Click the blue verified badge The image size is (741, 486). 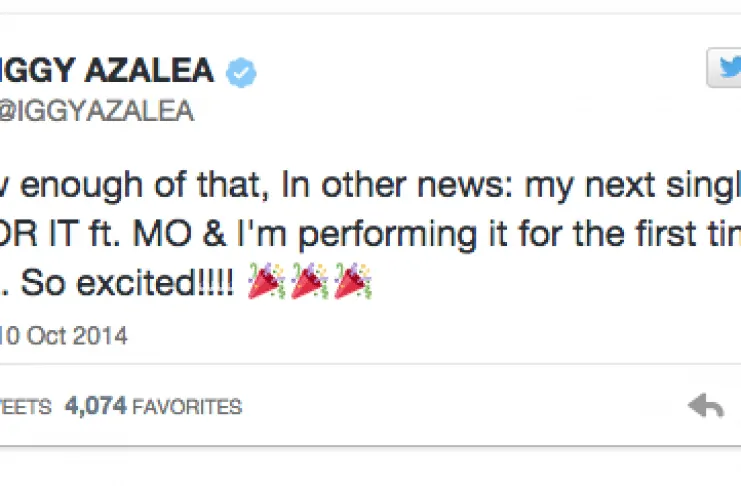tap(241, 72)
